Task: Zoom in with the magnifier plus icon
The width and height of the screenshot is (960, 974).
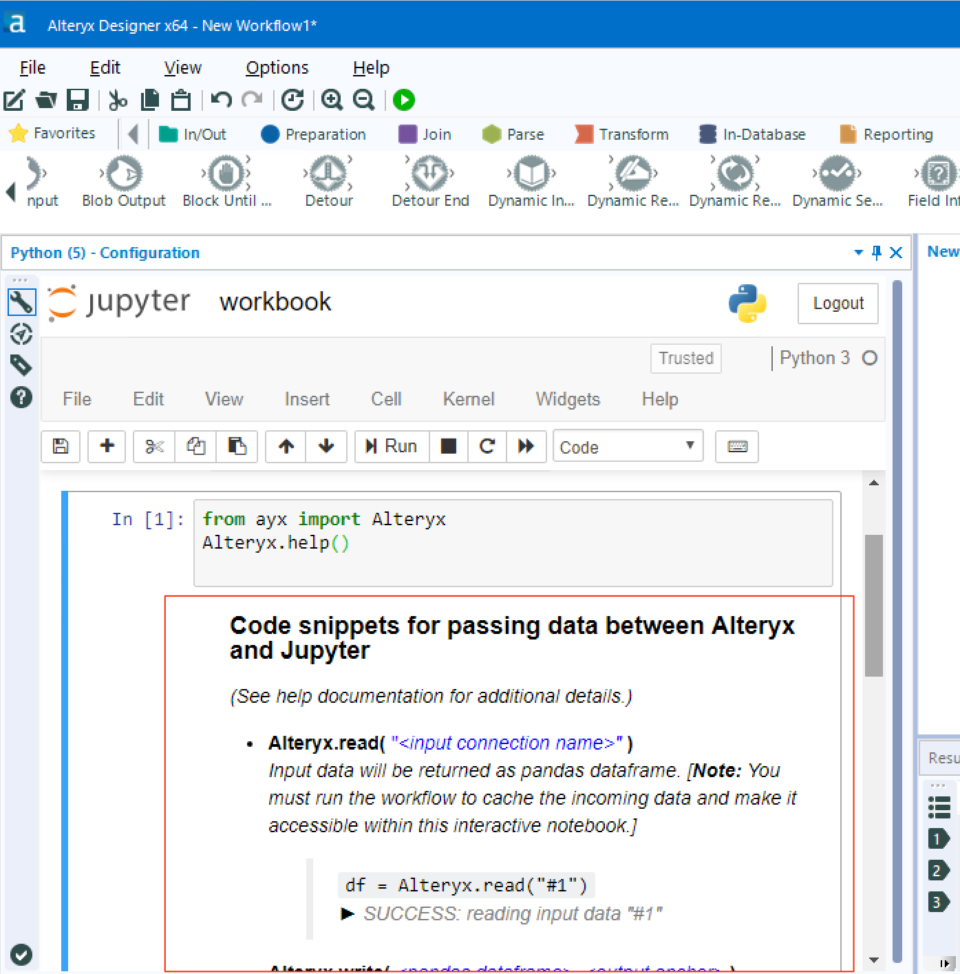Action: [x=332, y=99]
